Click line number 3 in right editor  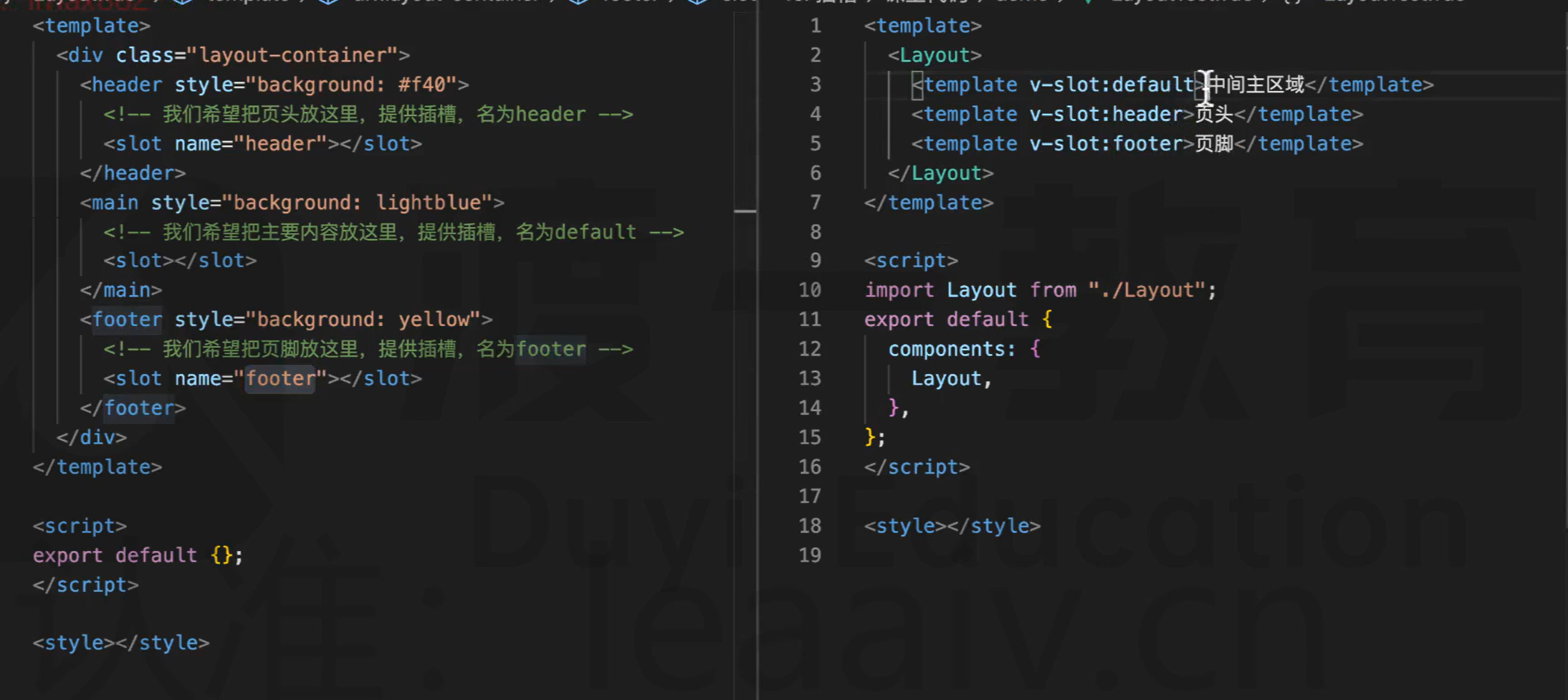pos(816,85)
